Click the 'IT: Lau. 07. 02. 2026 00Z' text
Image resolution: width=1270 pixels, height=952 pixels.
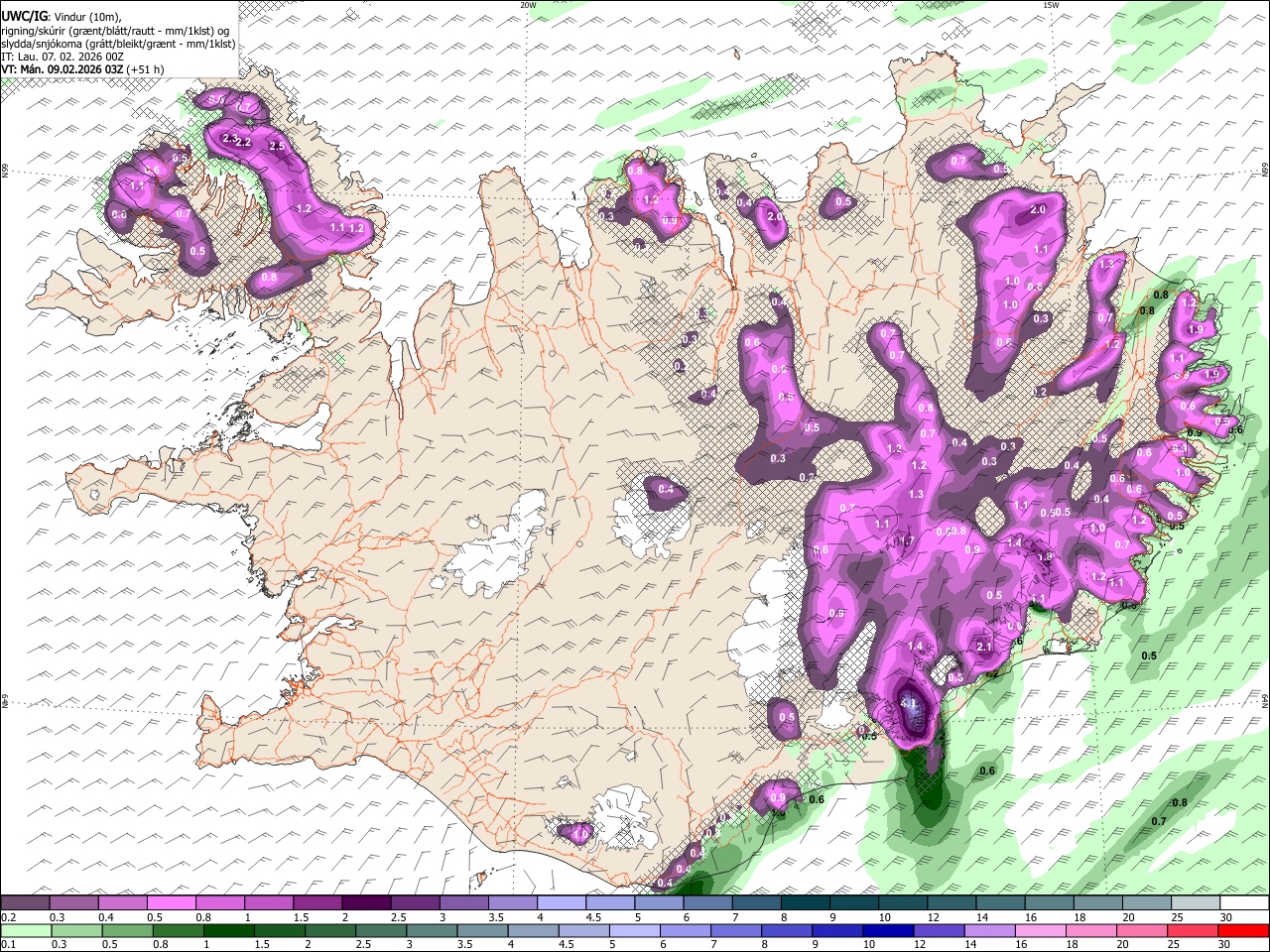tap(63, 57)
